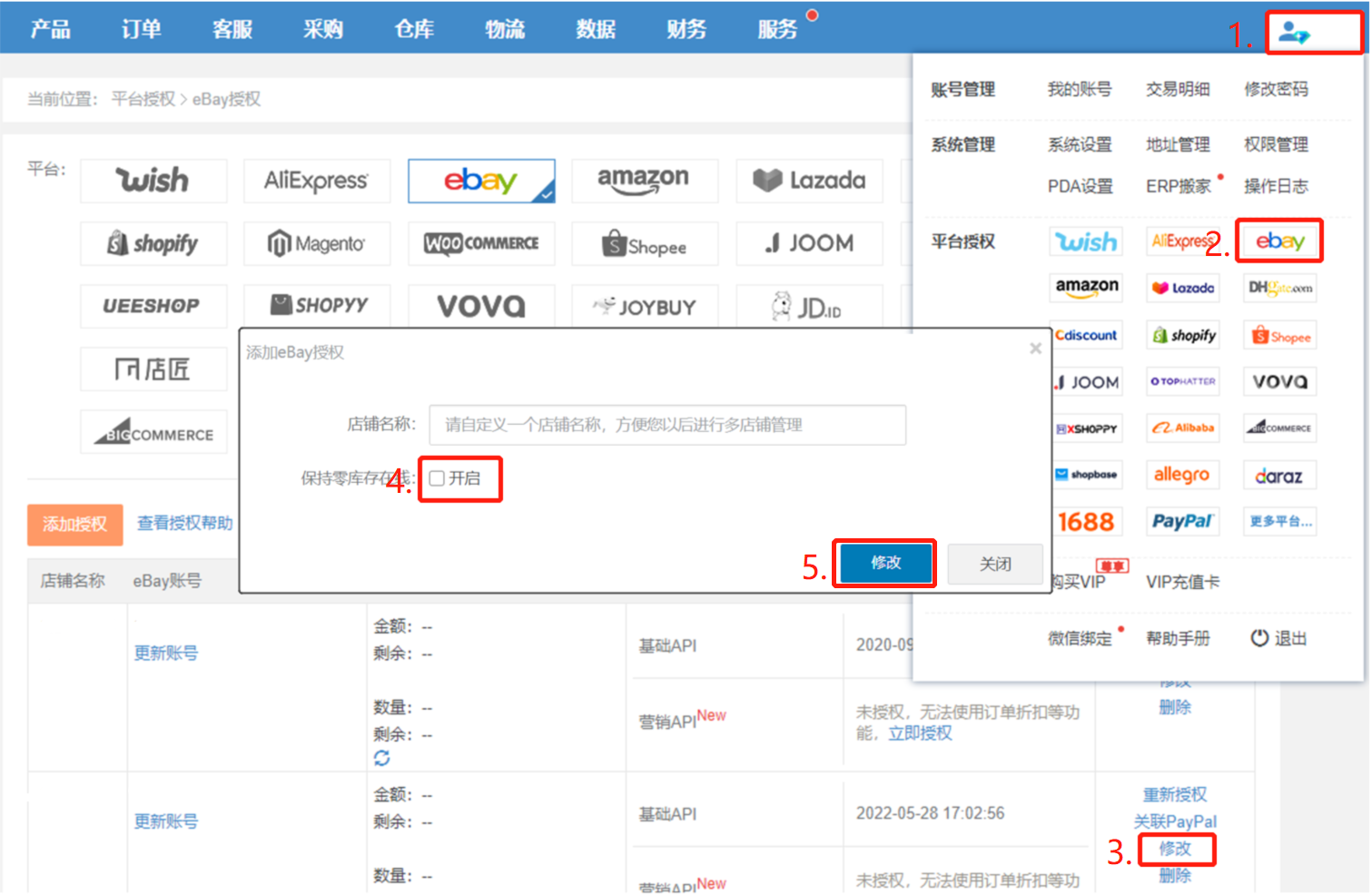Open 权限管理 in system management
Viewport: 1372px width, 895px height.
tap(1276, 144)
